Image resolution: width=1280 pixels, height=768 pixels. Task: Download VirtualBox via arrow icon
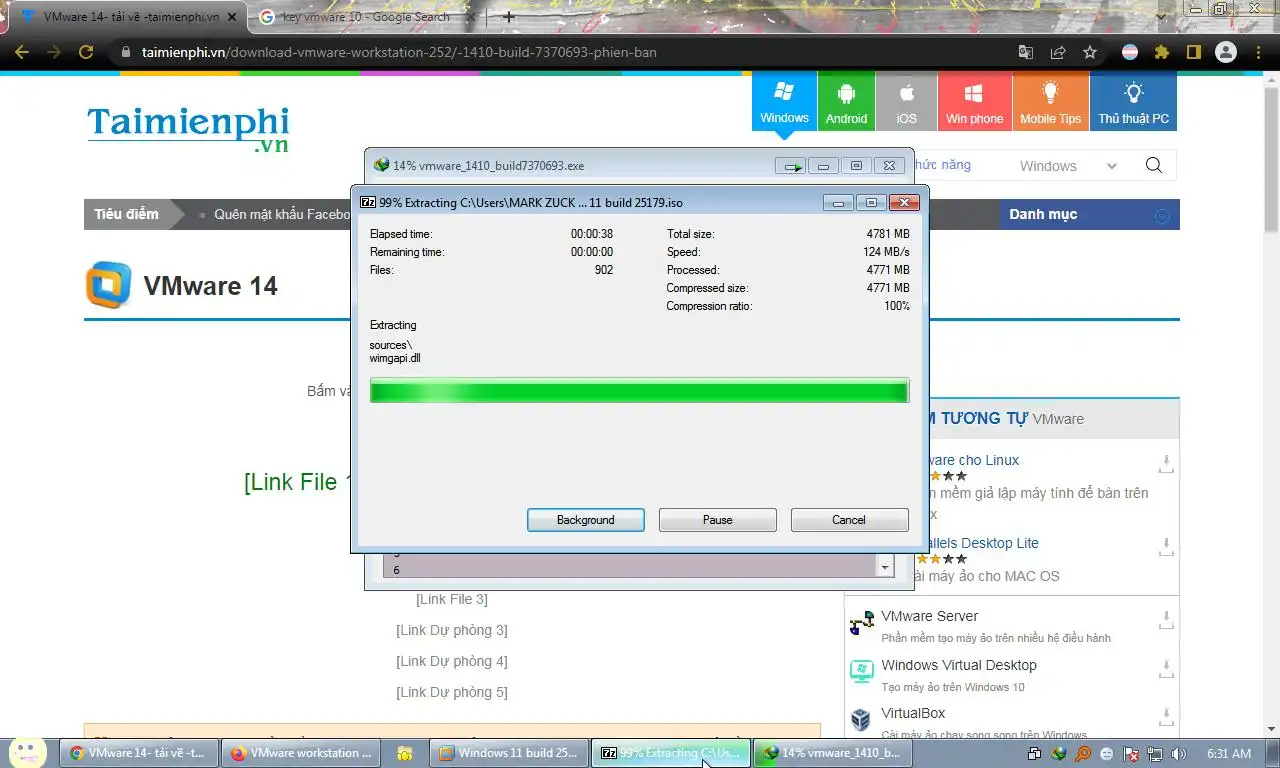1166,716
